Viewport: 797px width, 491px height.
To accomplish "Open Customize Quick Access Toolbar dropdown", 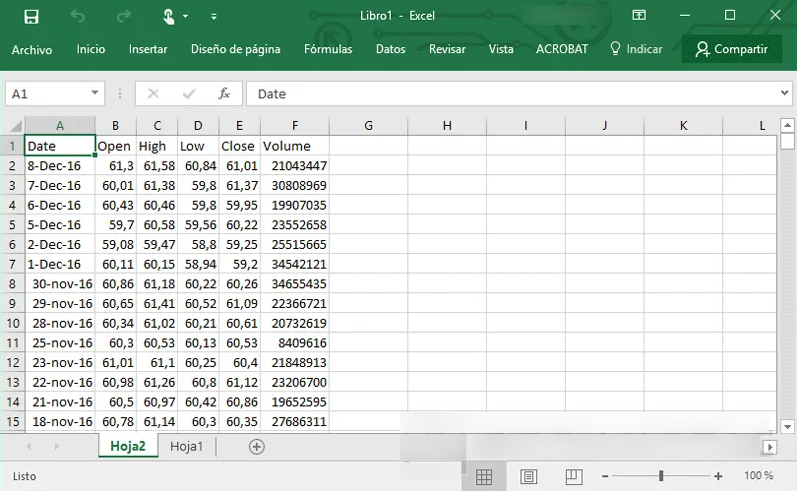I will click(214, 17).
